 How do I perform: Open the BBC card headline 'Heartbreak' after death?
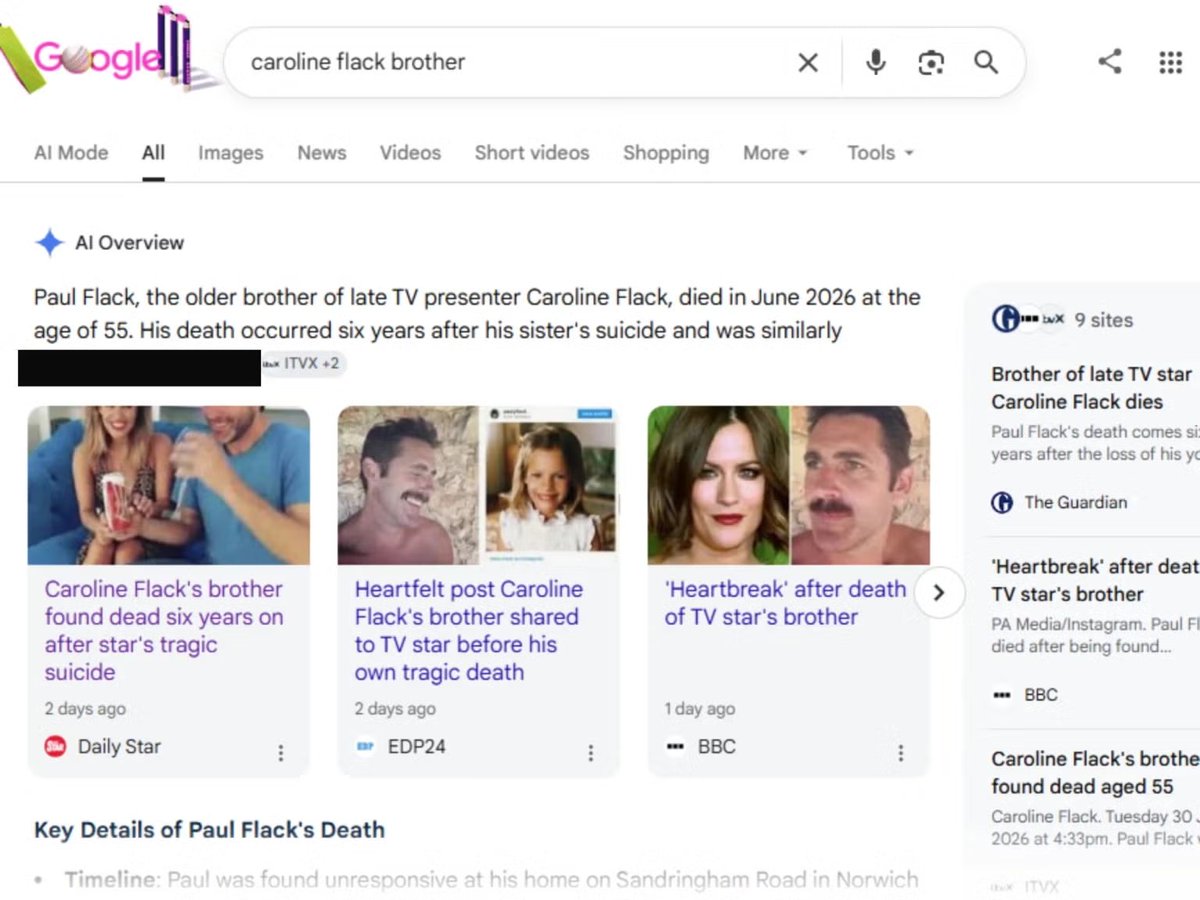(785, 603)
